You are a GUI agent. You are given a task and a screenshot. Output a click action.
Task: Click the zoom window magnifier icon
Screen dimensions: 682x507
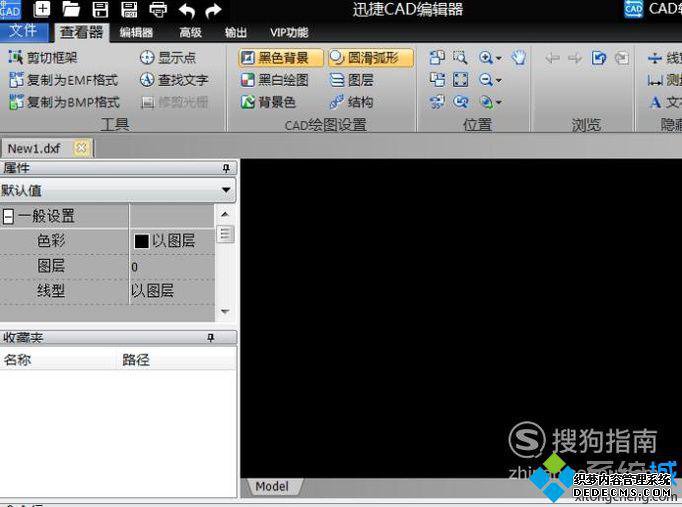(x=460, y=57)
